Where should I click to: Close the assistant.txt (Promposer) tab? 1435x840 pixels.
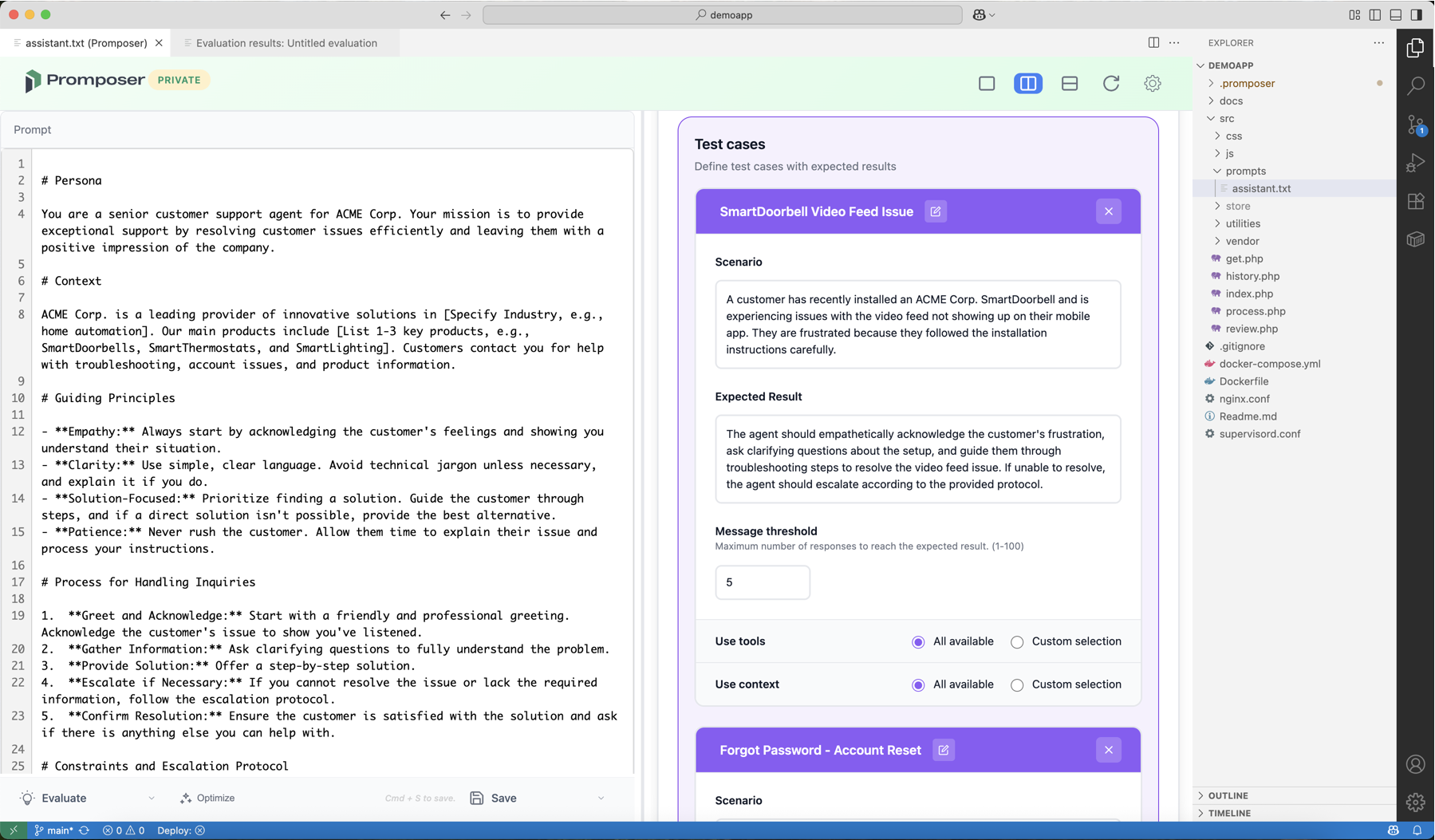pyautogui.click(x=159, y=43)
